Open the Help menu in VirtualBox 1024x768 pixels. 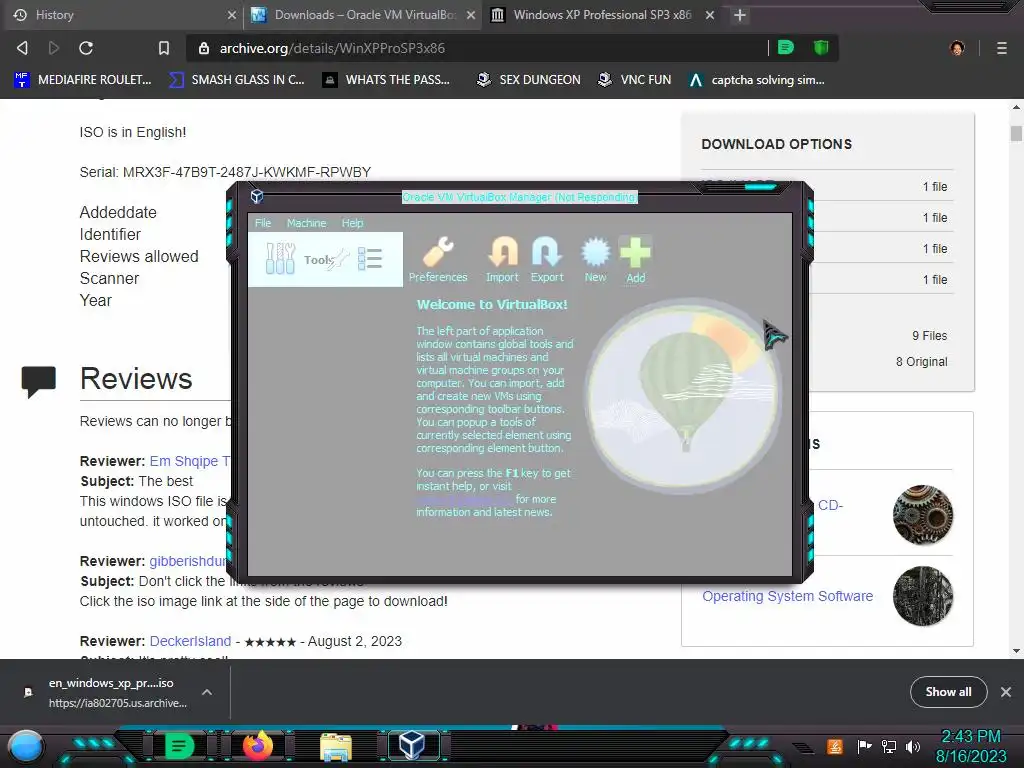point(352,223)
